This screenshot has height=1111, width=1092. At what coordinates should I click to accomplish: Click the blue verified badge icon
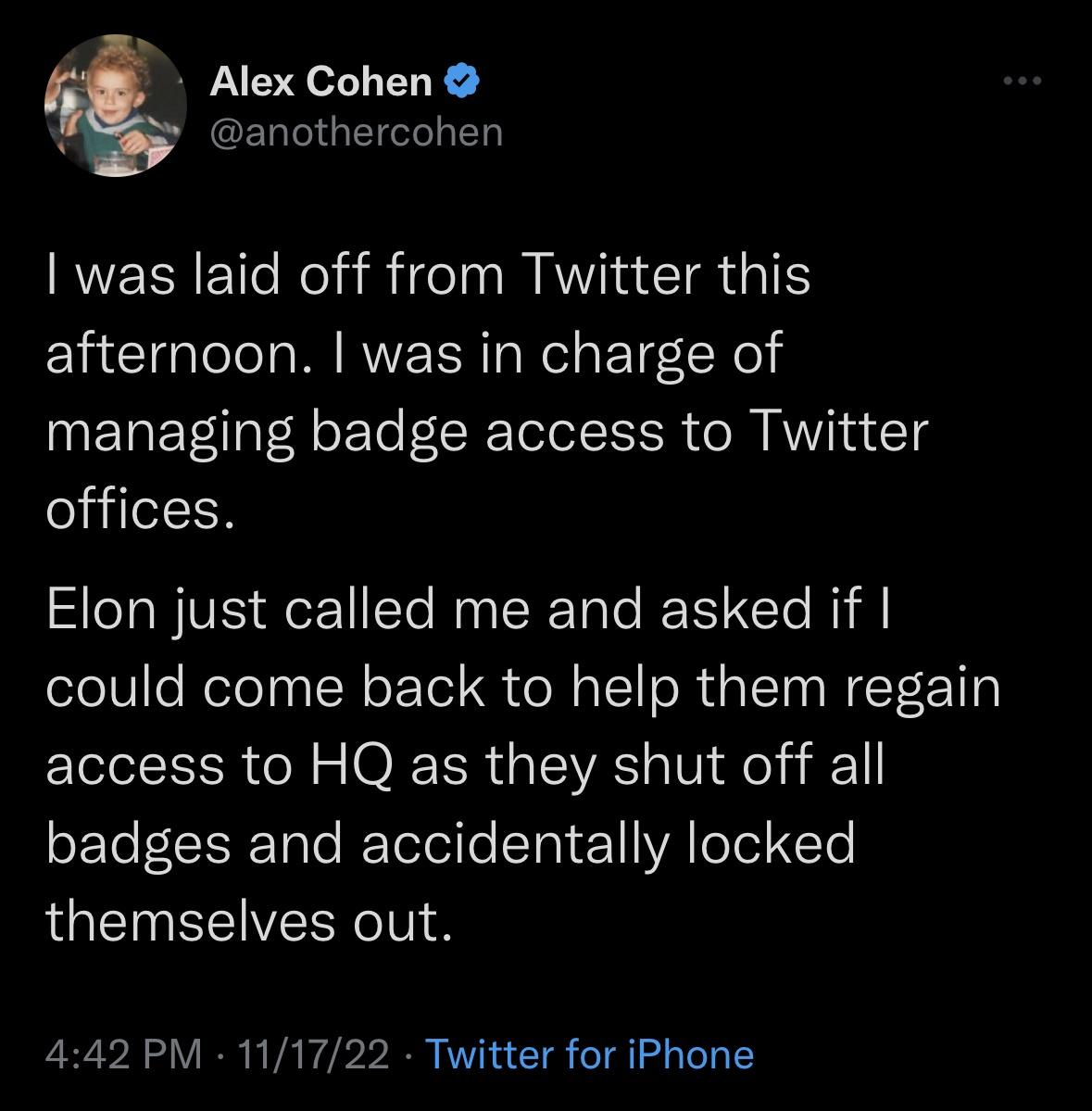[462, 83]
